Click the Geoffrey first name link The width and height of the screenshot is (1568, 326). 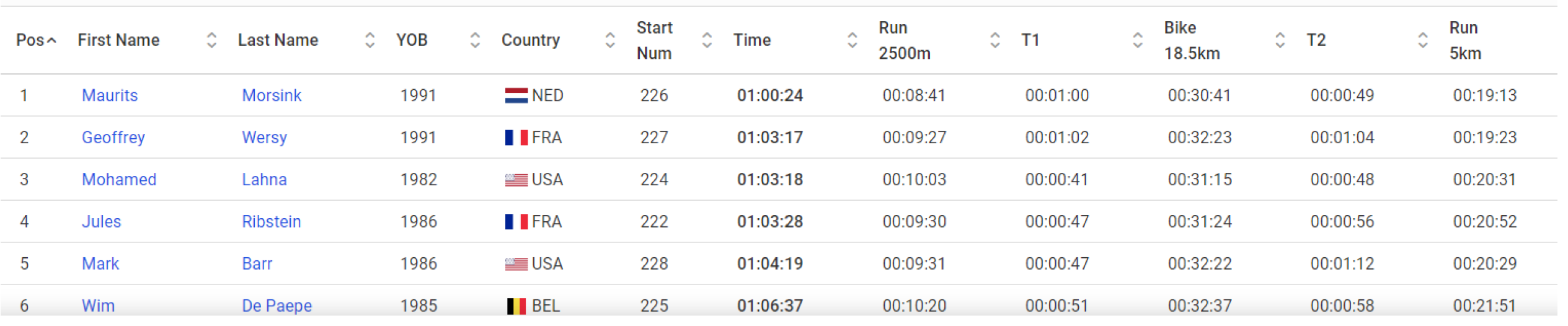[x=113, y=138]
